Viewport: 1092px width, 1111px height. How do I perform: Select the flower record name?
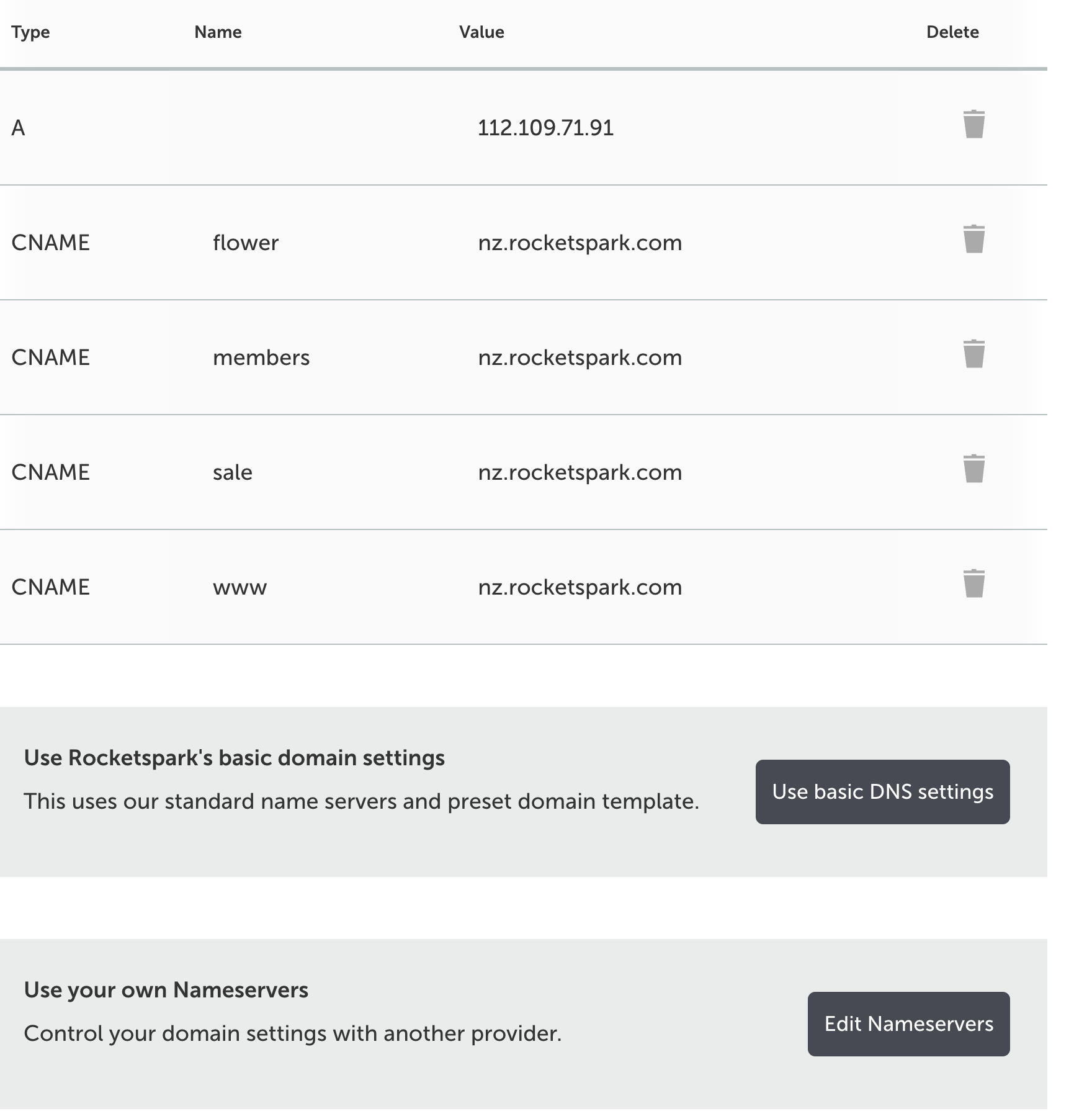tap(246, 243)
